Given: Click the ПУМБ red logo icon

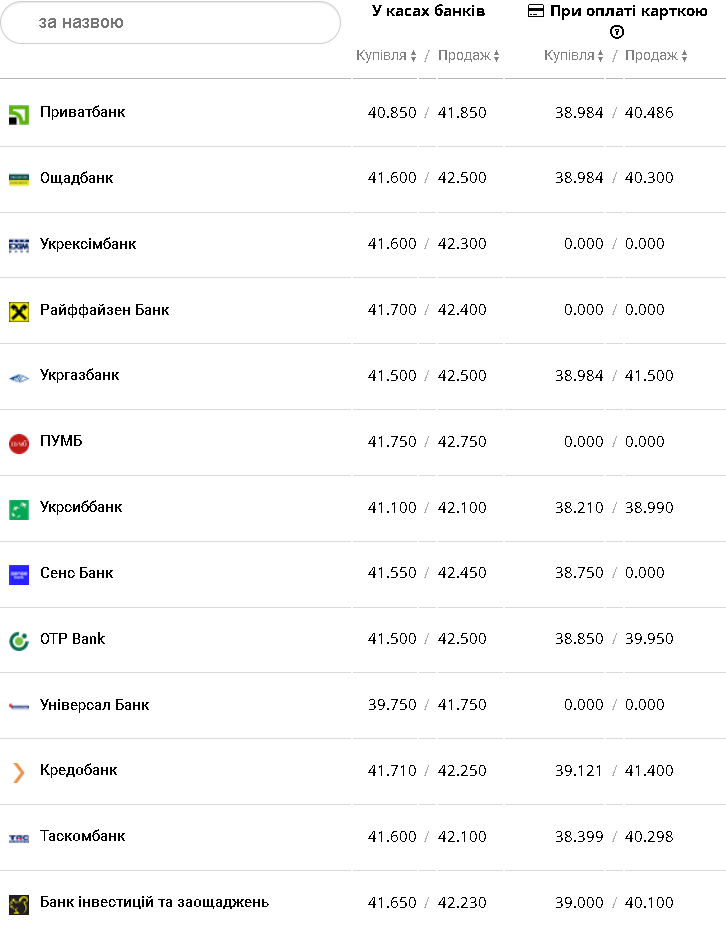Looking at the screenshot, I should [19, 443].
